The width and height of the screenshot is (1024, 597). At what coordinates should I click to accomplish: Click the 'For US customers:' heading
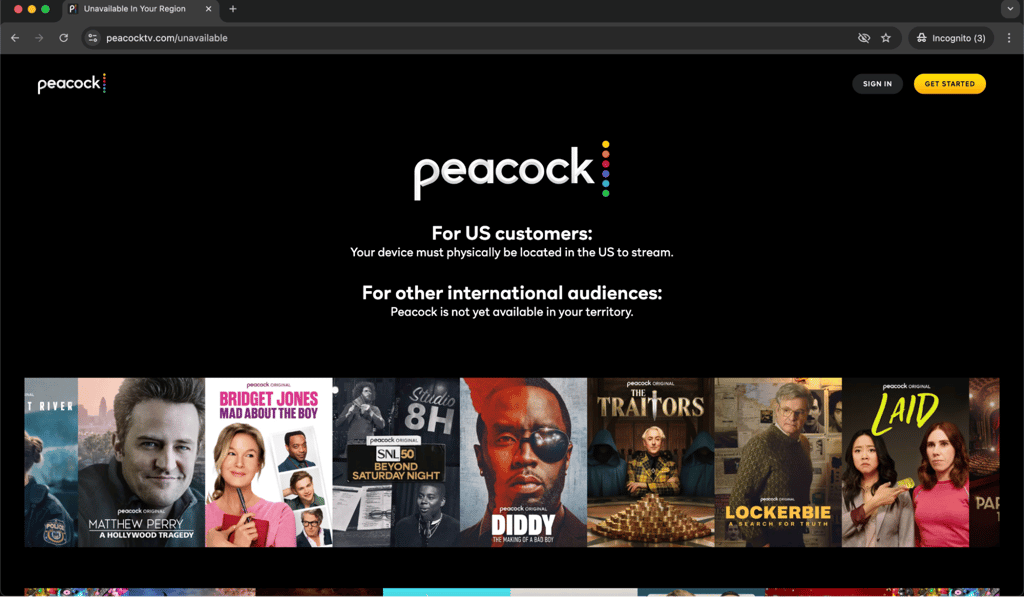pyautogui.click(x=511, y=233)
